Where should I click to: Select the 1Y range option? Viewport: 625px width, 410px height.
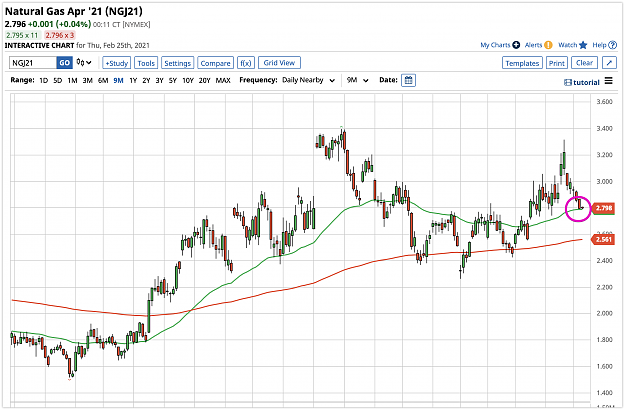[133, 80]
